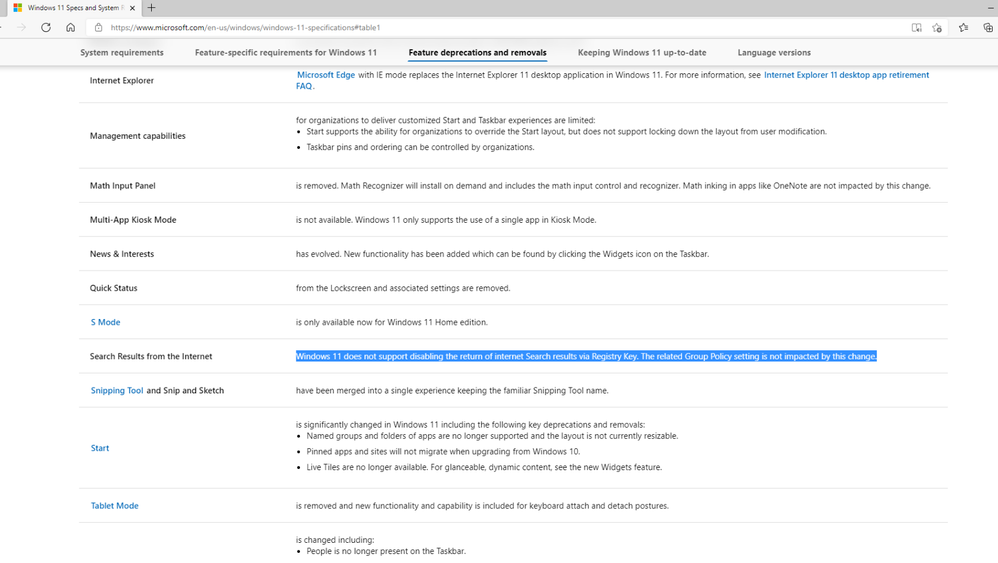Open the Tablet Mode link
This screenshot has height=563, width=998.
tap(115, 506)
